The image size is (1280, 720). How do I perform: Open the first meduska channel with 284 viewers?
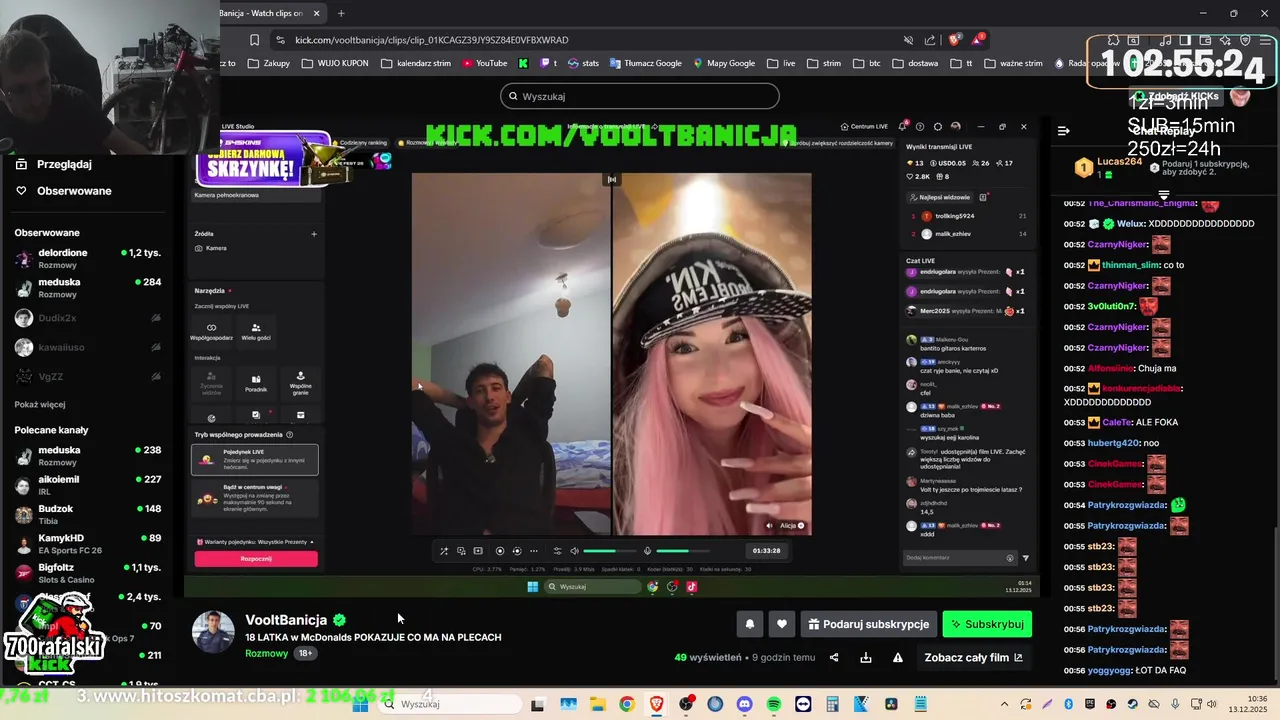(x=88, y=288)
